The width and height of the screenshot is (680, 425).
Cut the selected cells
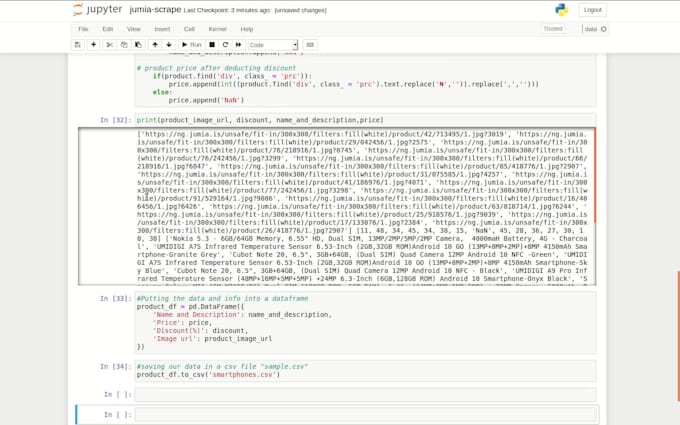tap(110, 45)
